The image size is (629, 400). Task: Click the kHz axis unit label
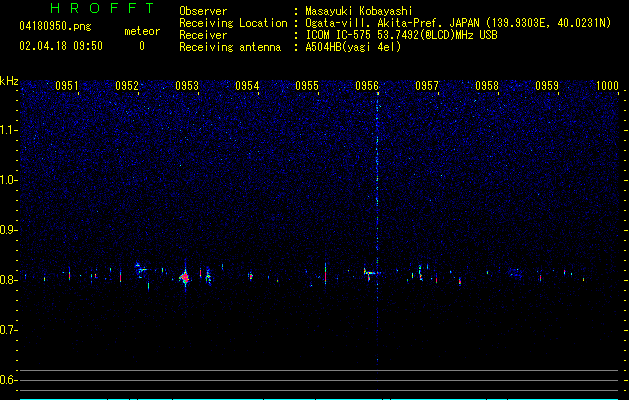tap(9, 81)
